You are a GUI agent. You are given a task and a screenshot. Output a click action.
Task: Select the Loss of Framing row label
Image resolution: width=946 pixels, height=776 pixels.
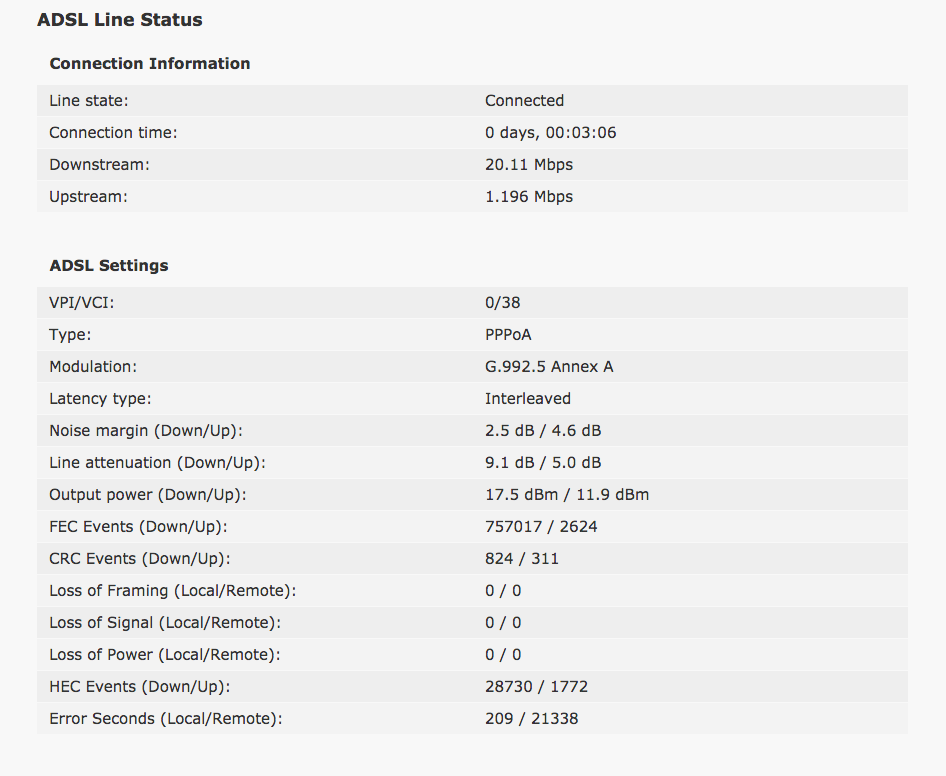173,590
